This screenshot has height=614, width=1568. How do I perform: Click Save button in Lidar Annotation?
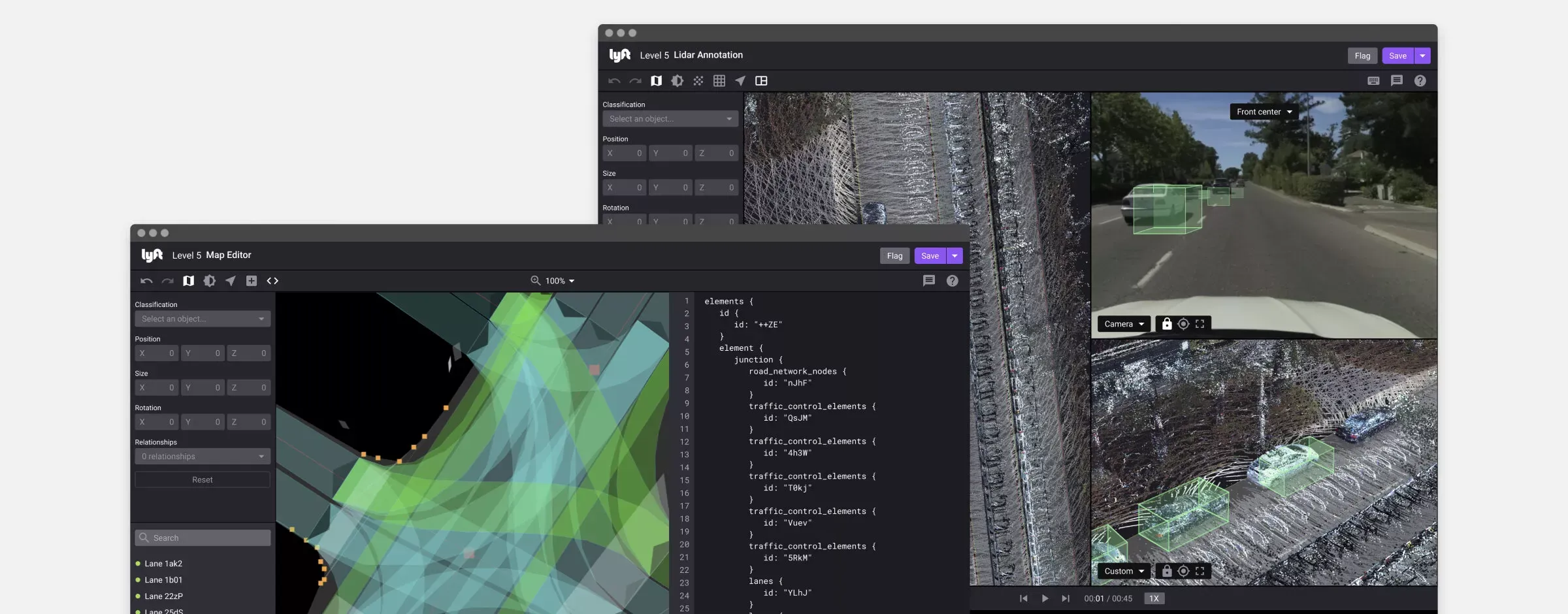click(x=1397, y=56)
